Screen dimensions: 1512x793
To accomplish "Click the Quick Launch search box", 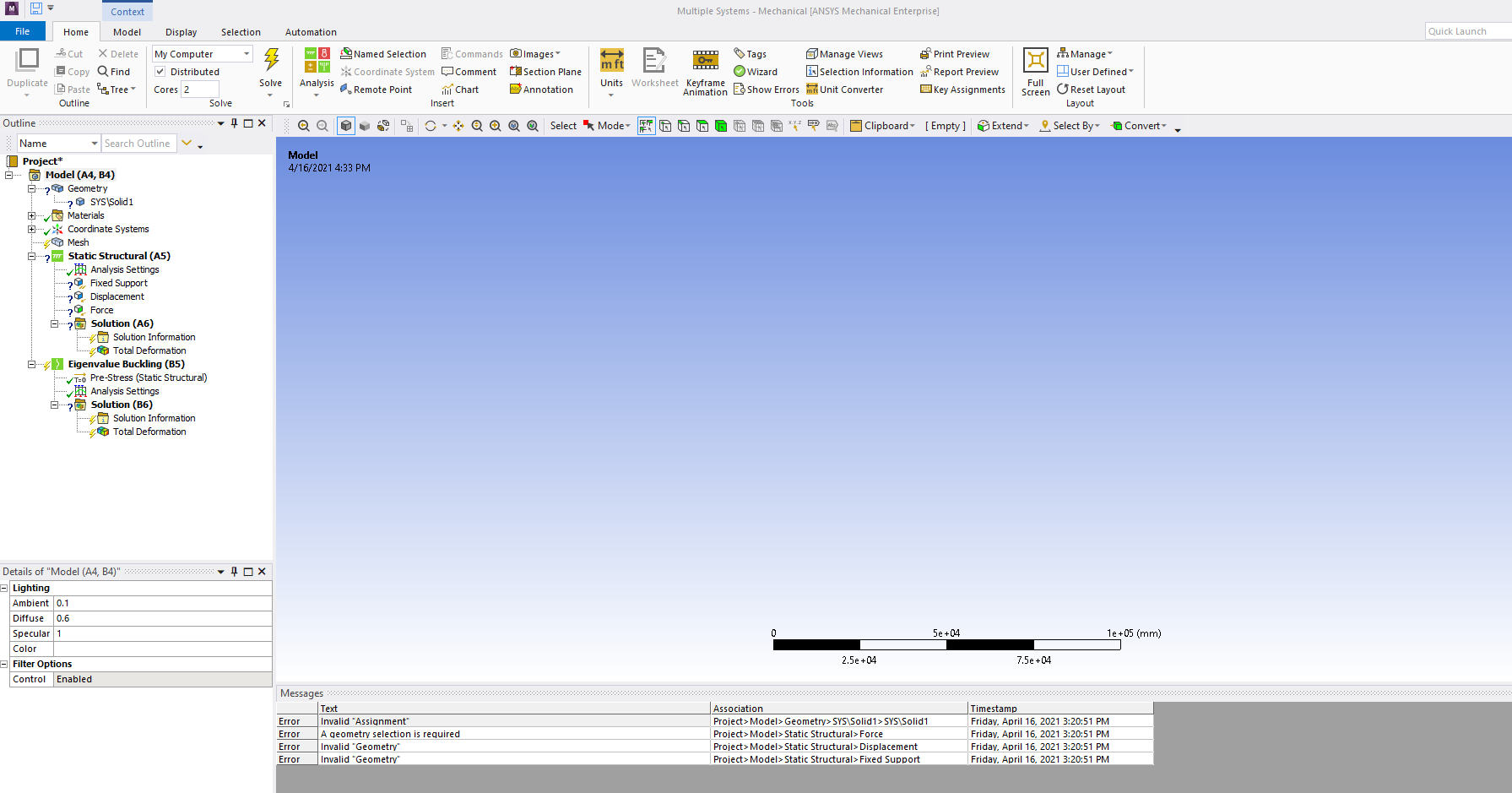I will tap(1468, 31).
